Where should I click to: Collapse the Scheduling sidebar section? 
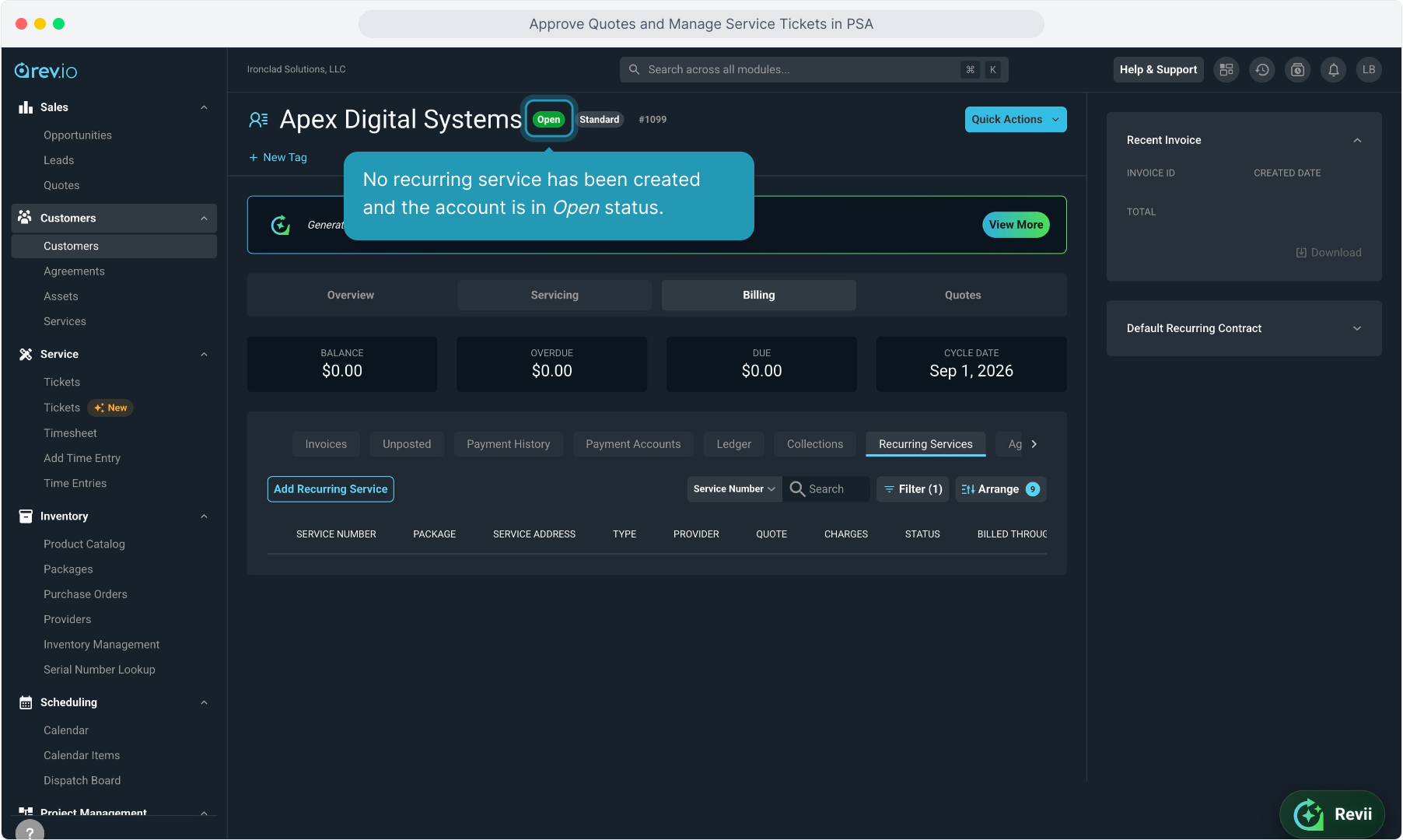click(204, 702)
